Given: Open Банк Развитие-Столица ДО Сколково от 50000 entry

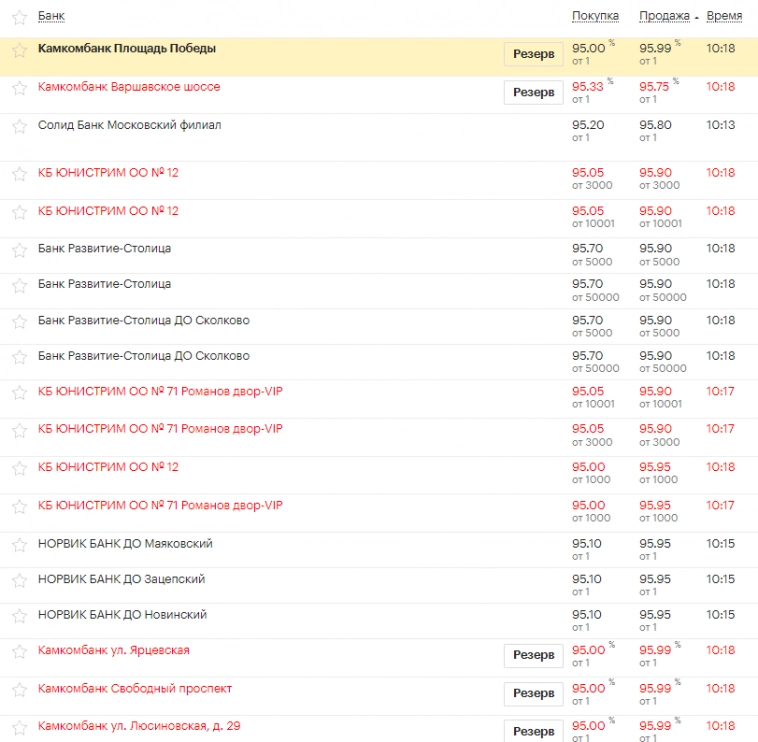Looking at the screenshot, I should [144, 356].
